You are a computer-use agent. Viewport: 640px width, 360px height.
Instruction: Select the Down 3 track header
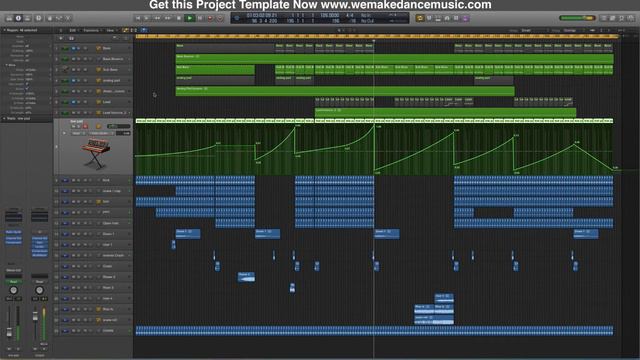tap(93, 288)
